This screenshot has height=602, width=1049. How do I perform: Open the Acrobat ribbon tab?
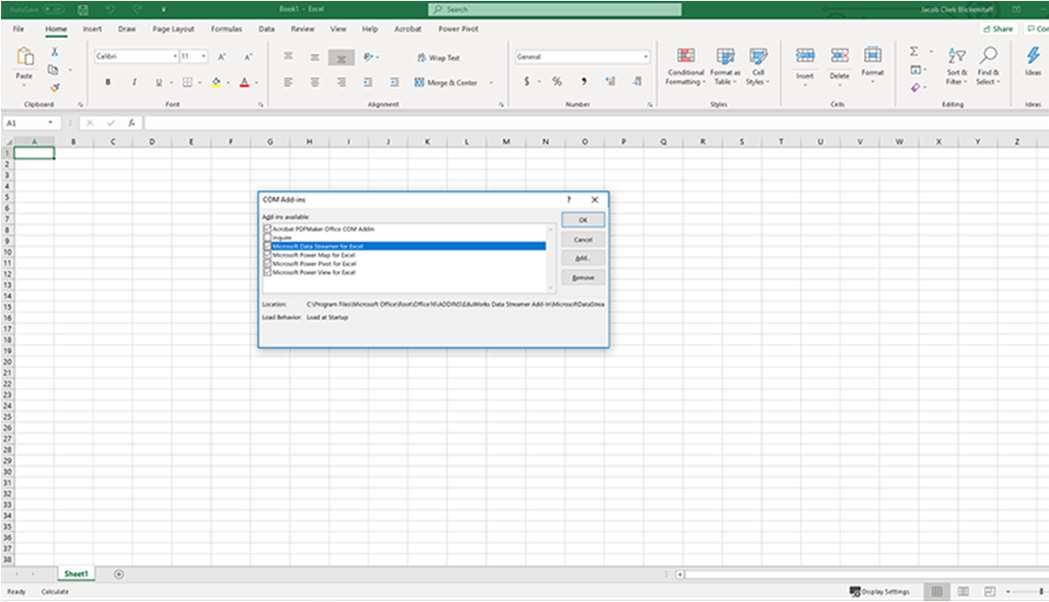coord(407,29)
